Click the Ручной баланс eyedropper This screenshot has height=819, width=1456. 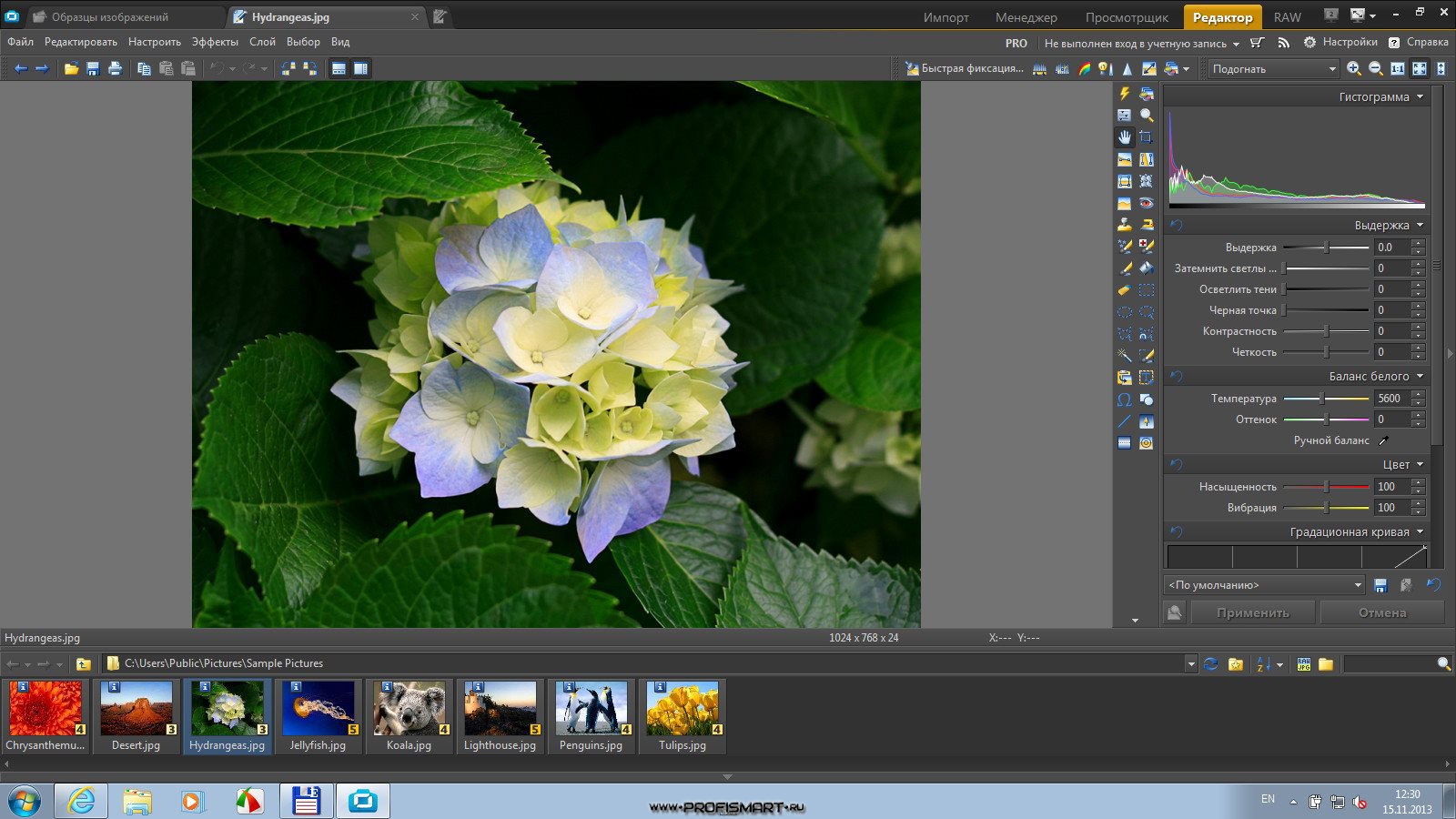coord(1383,440)
